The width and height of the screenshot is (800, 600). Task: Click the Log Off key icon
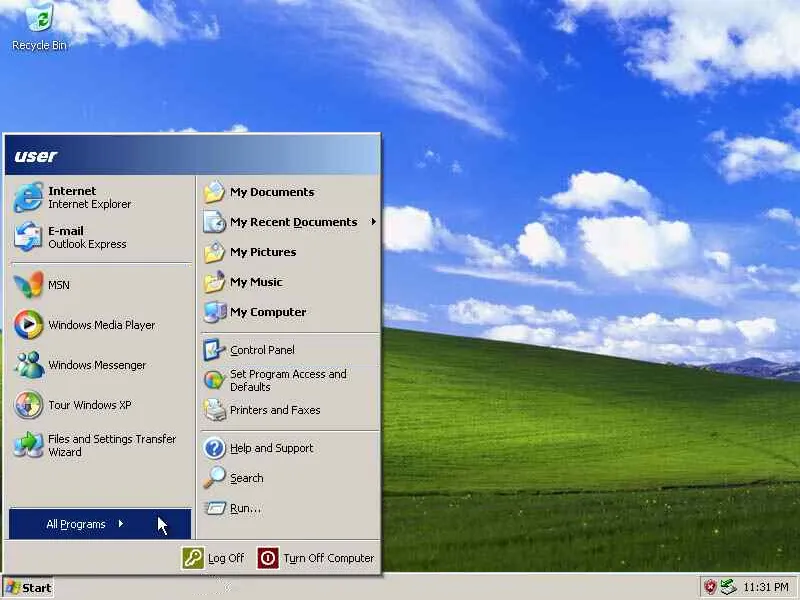(x=193, y=558)
